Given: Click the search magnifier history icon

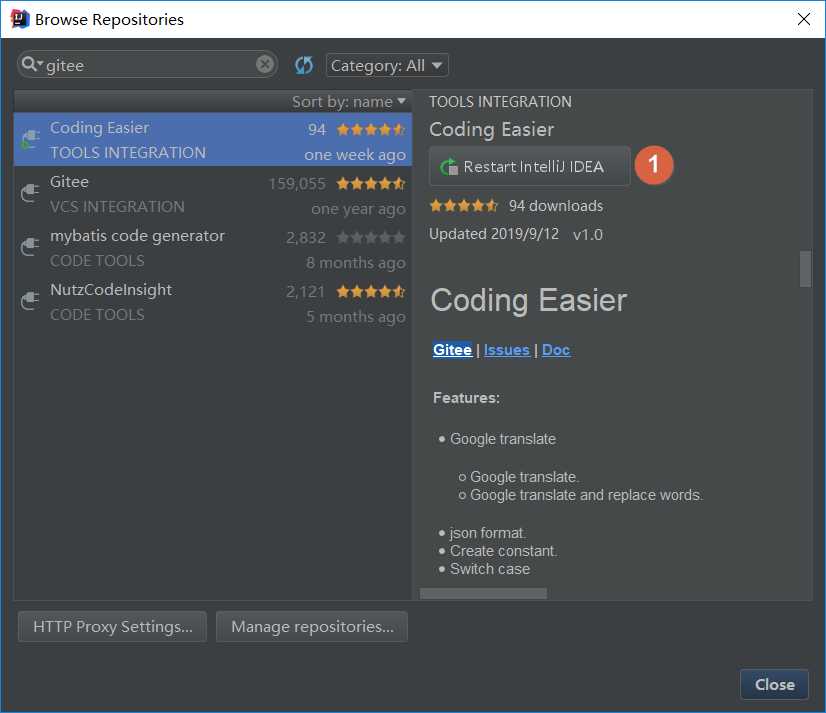Looking at the screenshot, I should tap(32, 65).
